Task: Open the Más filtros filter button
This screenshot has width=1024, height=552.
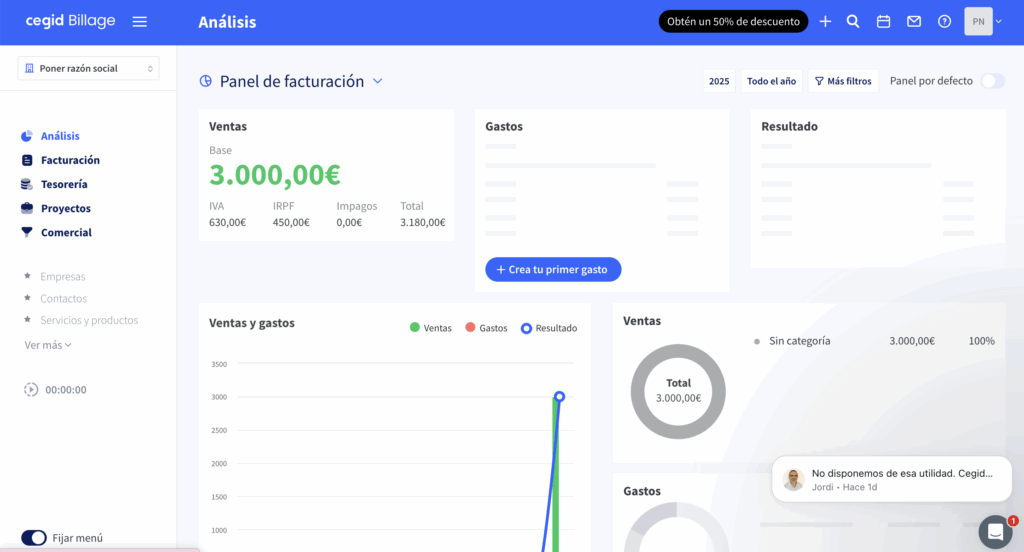Action: pos(843,81)
